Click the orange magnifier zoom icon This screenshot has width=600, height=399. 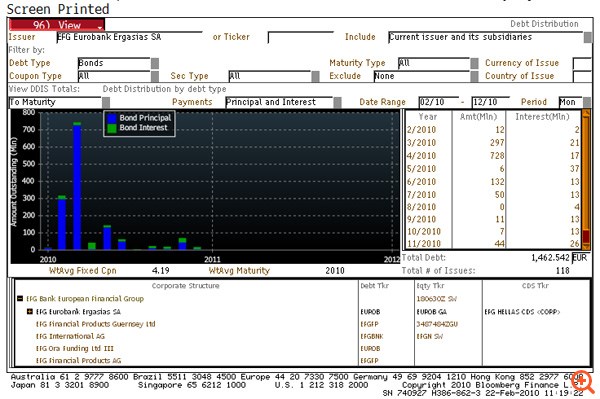(x=584, y=381)
